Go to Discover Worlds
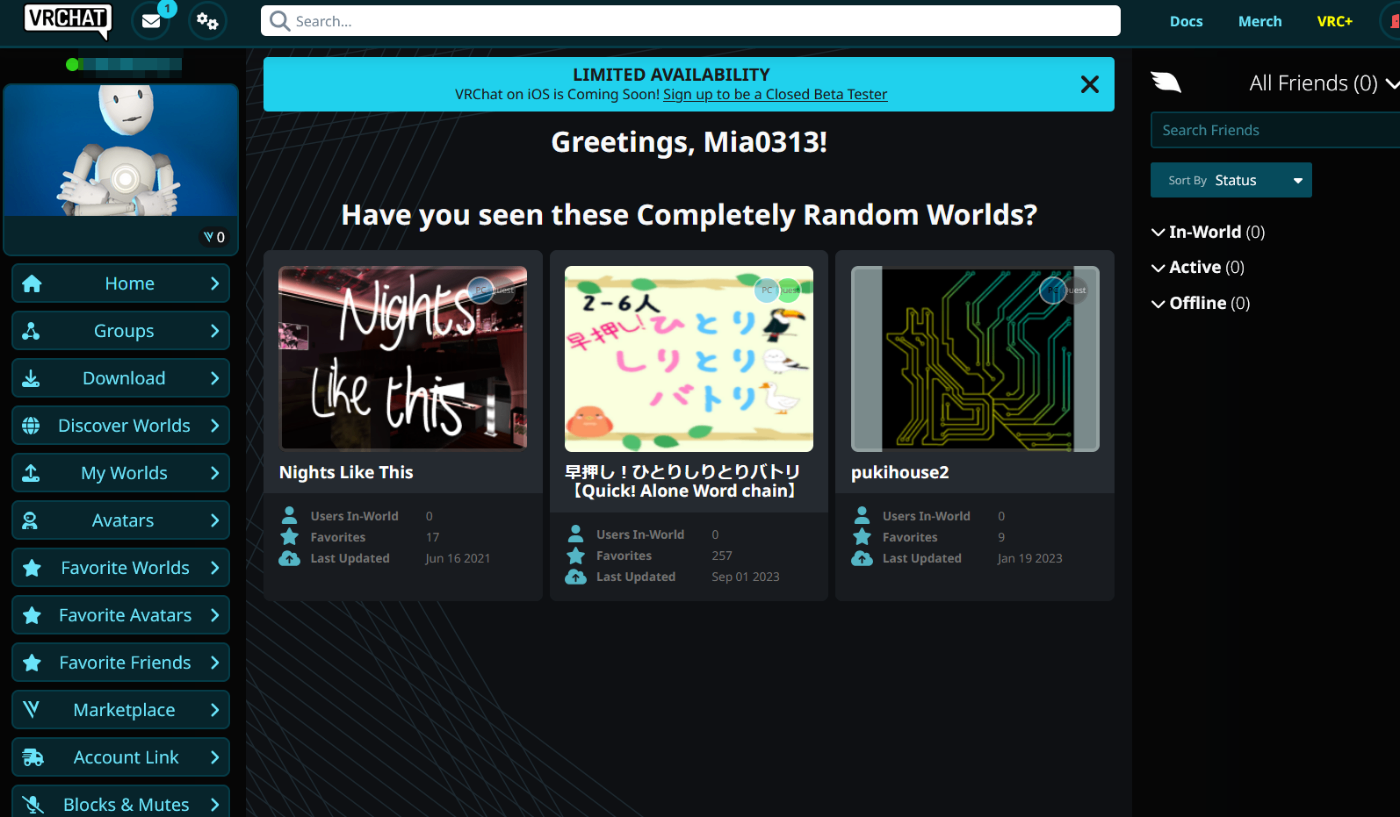 [x=121, y=426]
